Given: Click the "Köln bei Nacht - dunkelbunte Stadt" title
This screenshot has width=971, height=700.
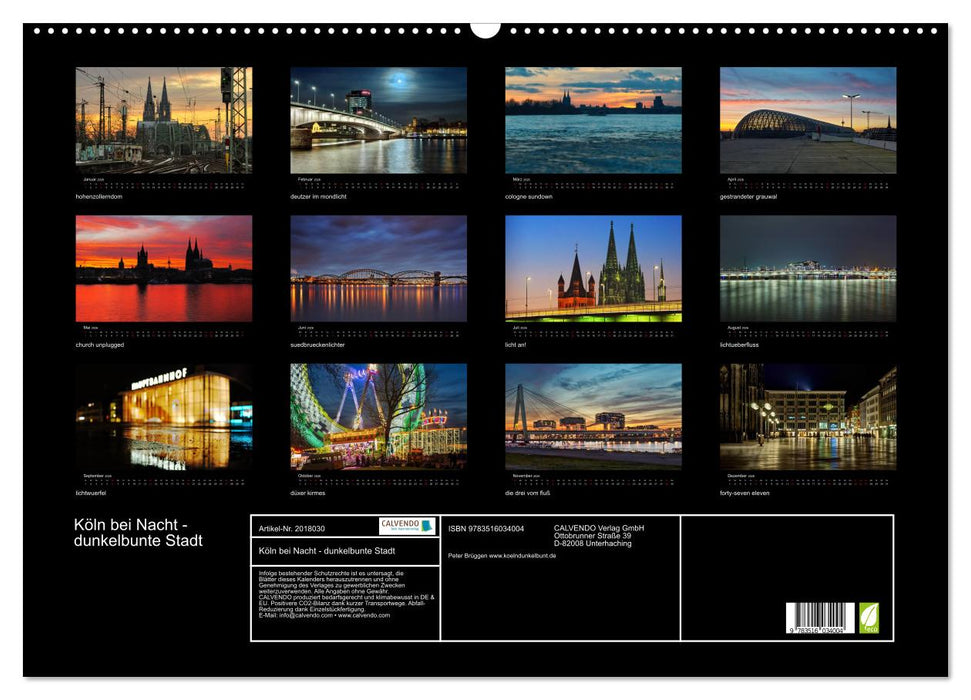Looking at the screenshot, I should pyautogui.click(x=328, y=551).
